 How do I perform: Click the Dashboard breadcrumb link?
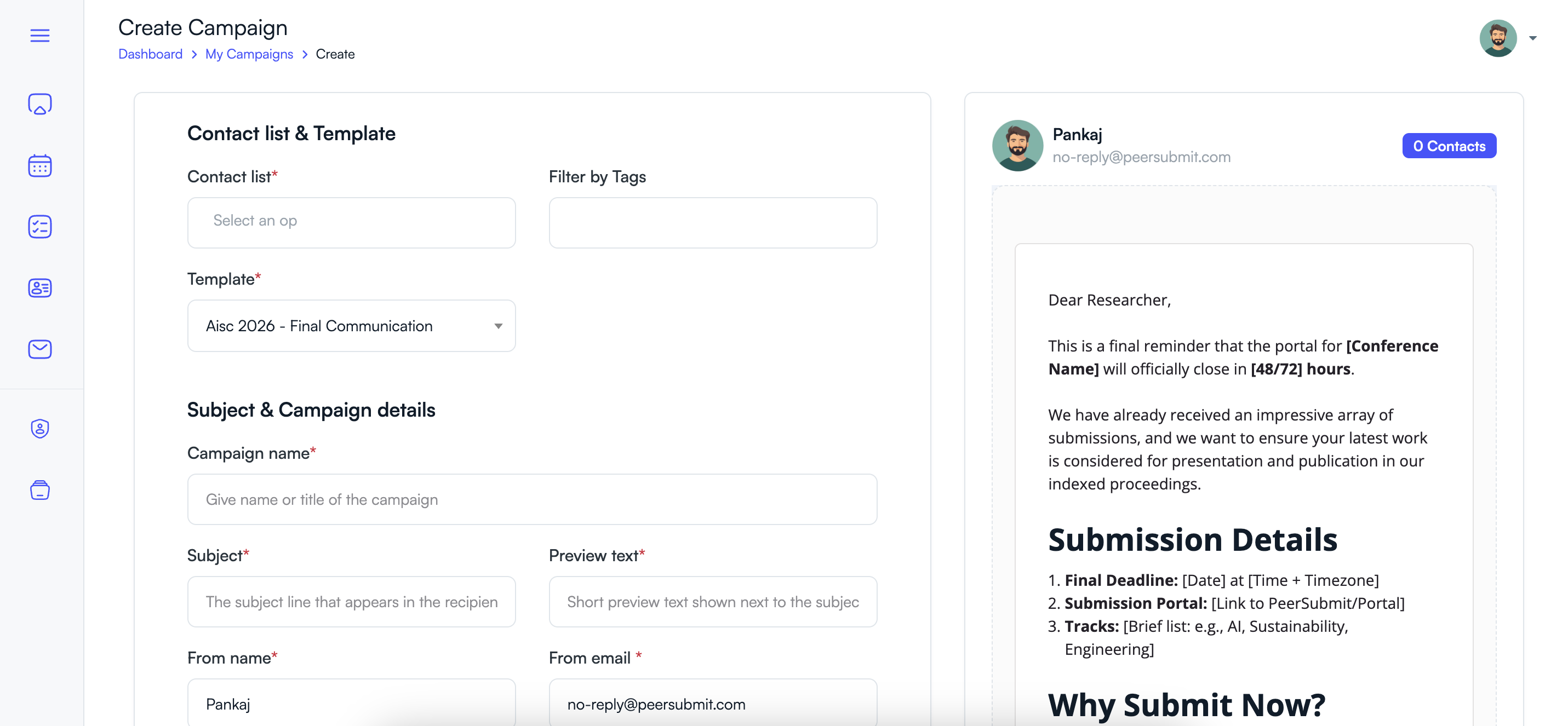150,54
